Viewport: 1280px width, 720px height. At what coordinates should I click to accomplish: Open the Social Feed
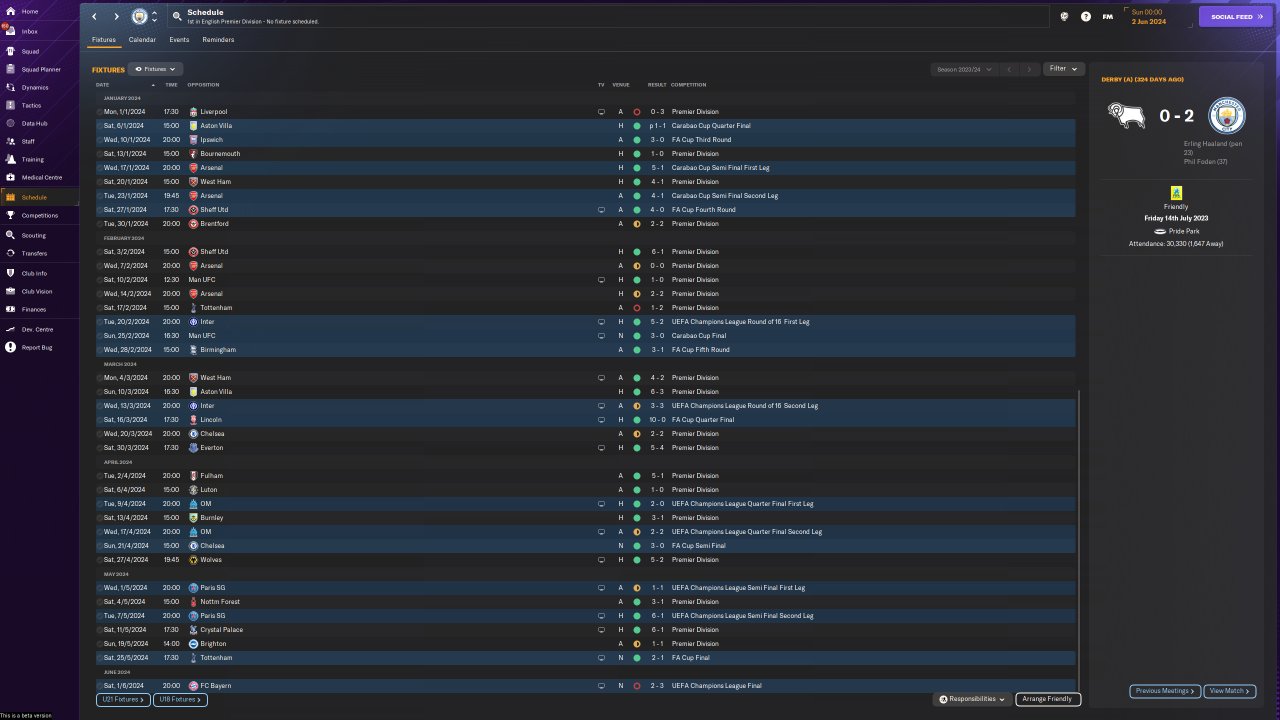click(x=1236, y=16)
